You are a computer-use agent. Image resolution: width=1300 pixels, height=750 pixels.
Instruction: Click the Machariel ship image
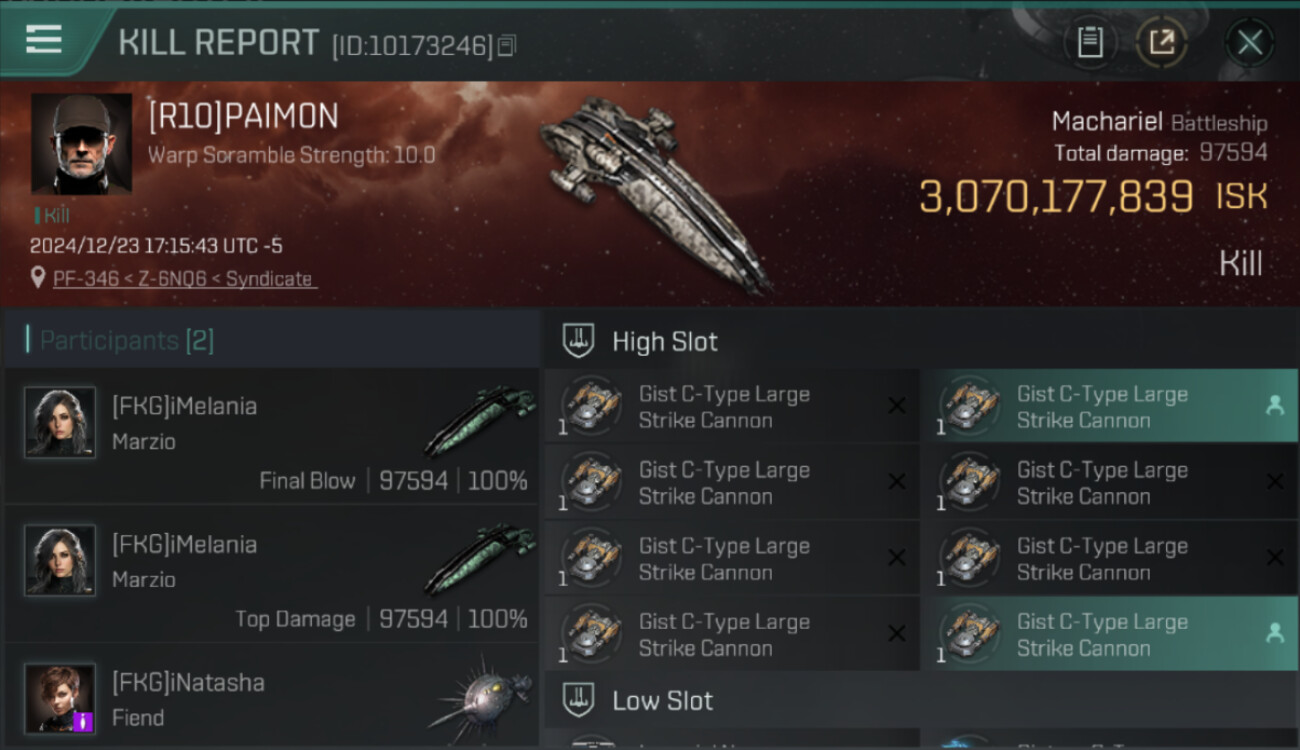pyautogui.click(x=655, y=190)
